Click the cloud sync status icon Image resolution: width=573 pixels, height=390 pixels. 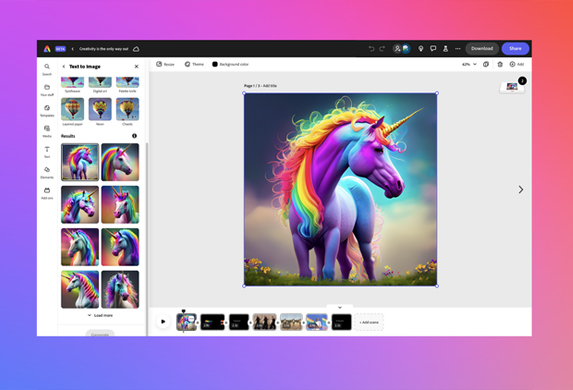[x=136, y=49]
